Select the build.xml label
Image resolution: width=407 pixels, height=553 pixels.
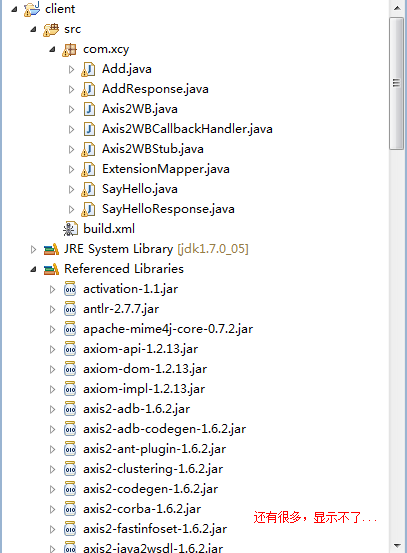pos(109,229)
